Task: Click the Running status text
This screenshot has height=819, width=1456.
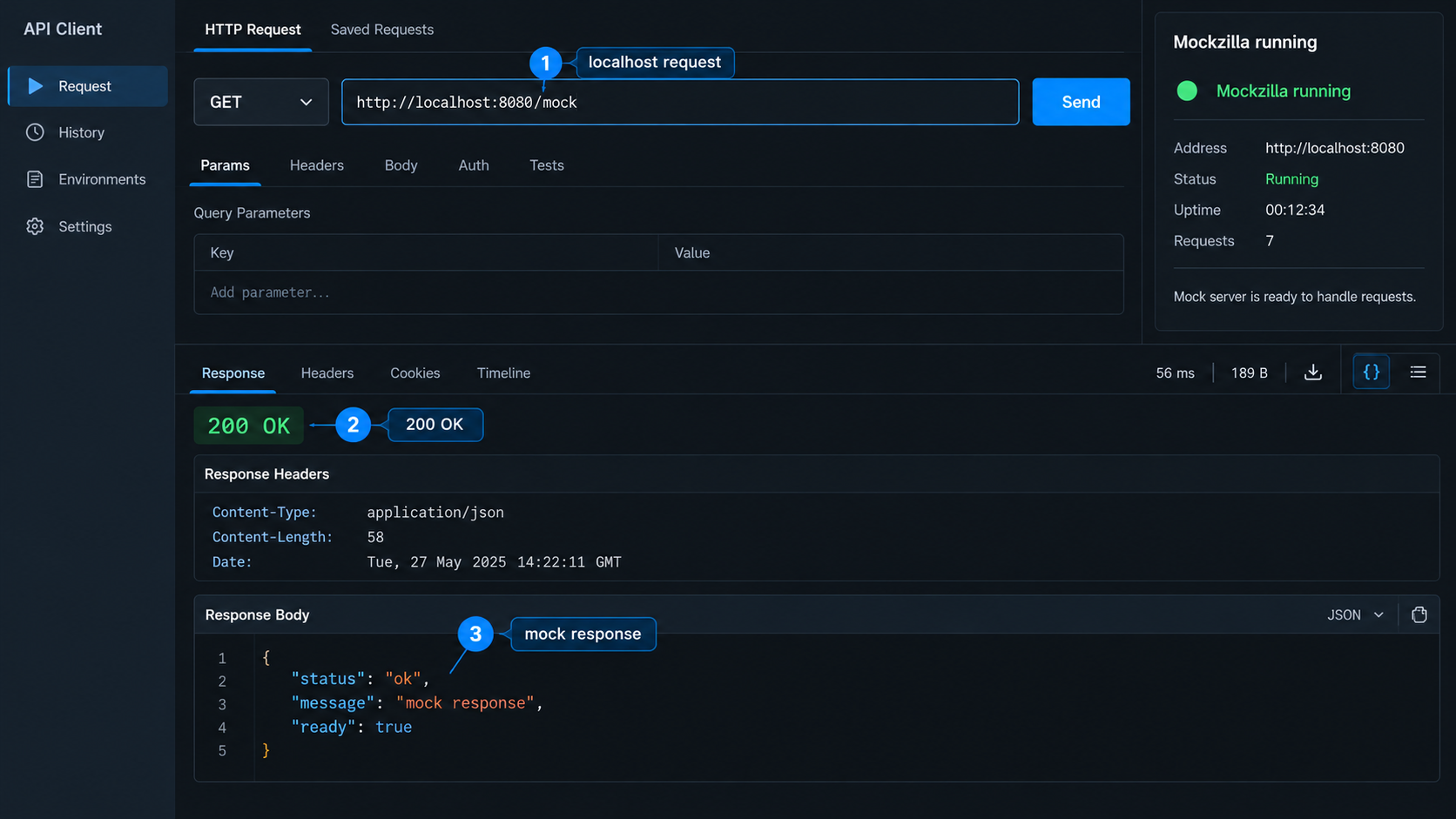Action: [x=1291, y=179]
